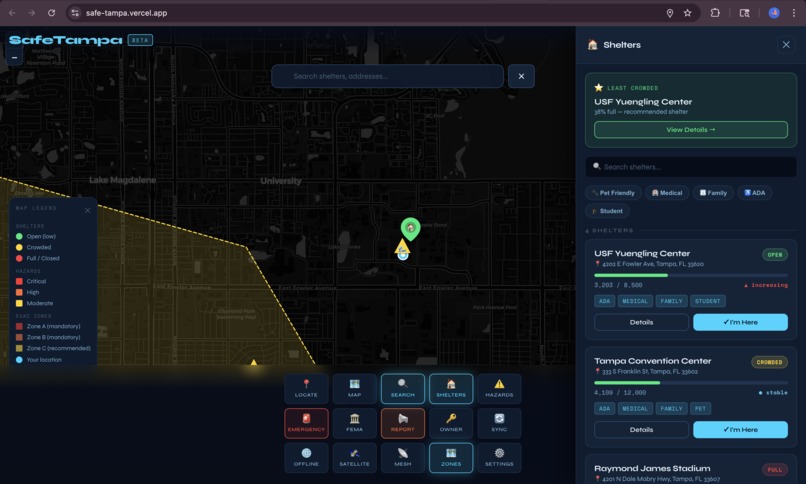
Task: Click the Your location legend entry
Action: (x=39, y=360)
